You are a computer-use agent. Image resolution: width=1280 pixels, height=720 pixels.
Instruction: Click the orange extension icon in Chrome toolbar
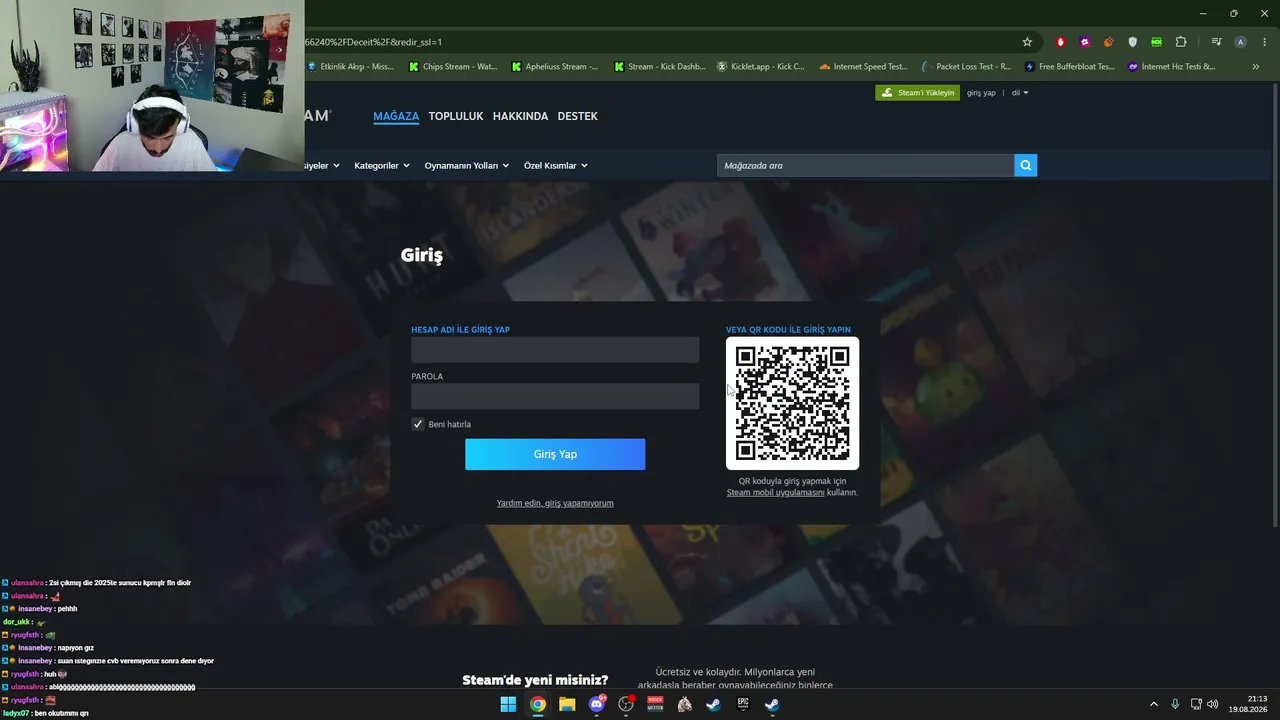pyautogui.click(x=1109, y=42)
